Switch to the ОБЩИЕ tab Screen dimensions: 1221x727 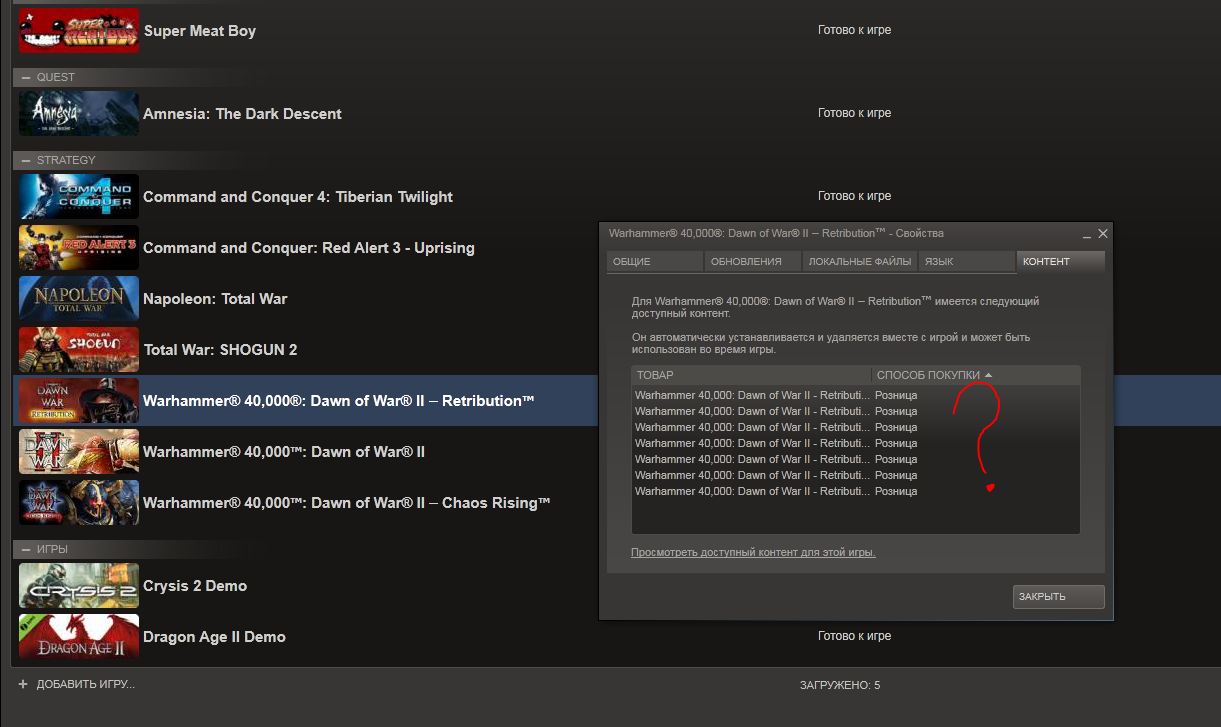tap(655, 261)
